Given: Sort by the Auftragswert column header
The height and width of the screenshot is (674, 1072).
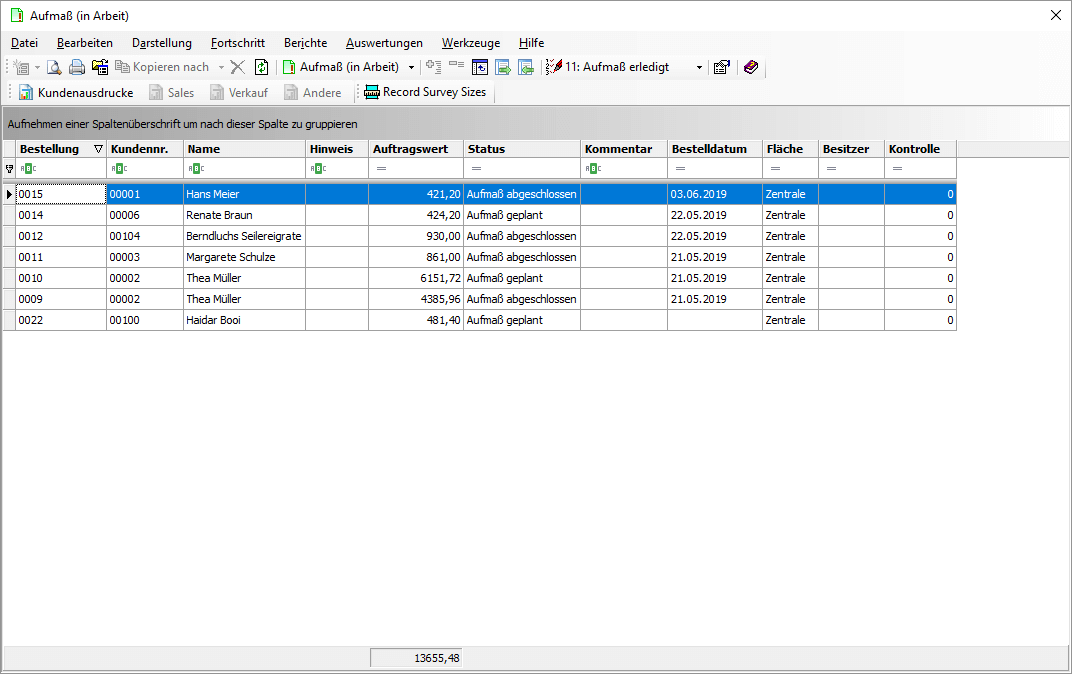Looking at the screenshot, I should (416, 149).
